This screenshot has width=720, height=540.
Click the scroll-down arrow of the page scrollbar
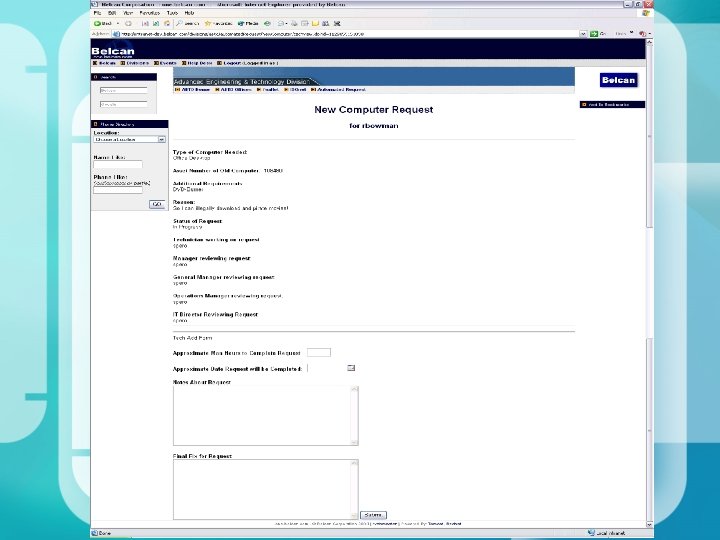(x=649, y=524)
